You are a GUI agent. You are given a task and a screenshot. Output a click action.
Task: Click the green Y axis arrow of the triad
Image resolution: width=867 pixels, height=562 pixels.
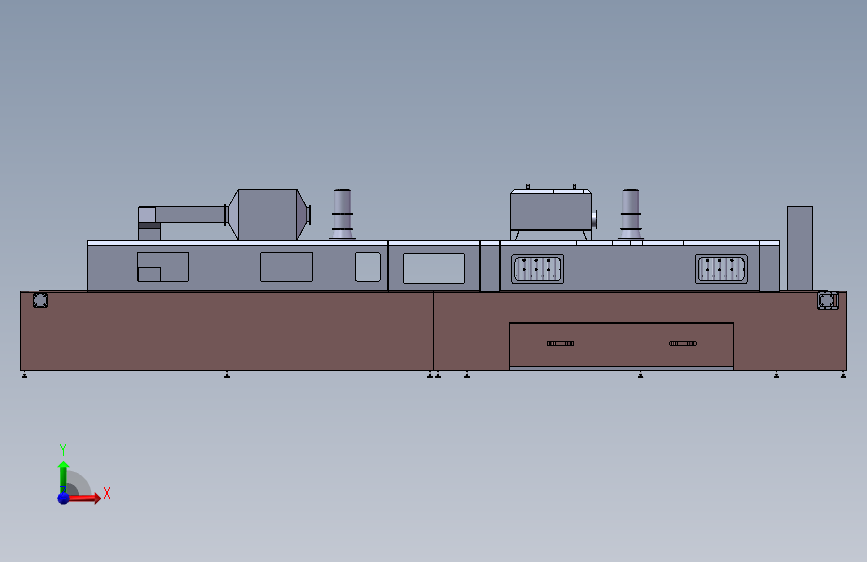63,477
